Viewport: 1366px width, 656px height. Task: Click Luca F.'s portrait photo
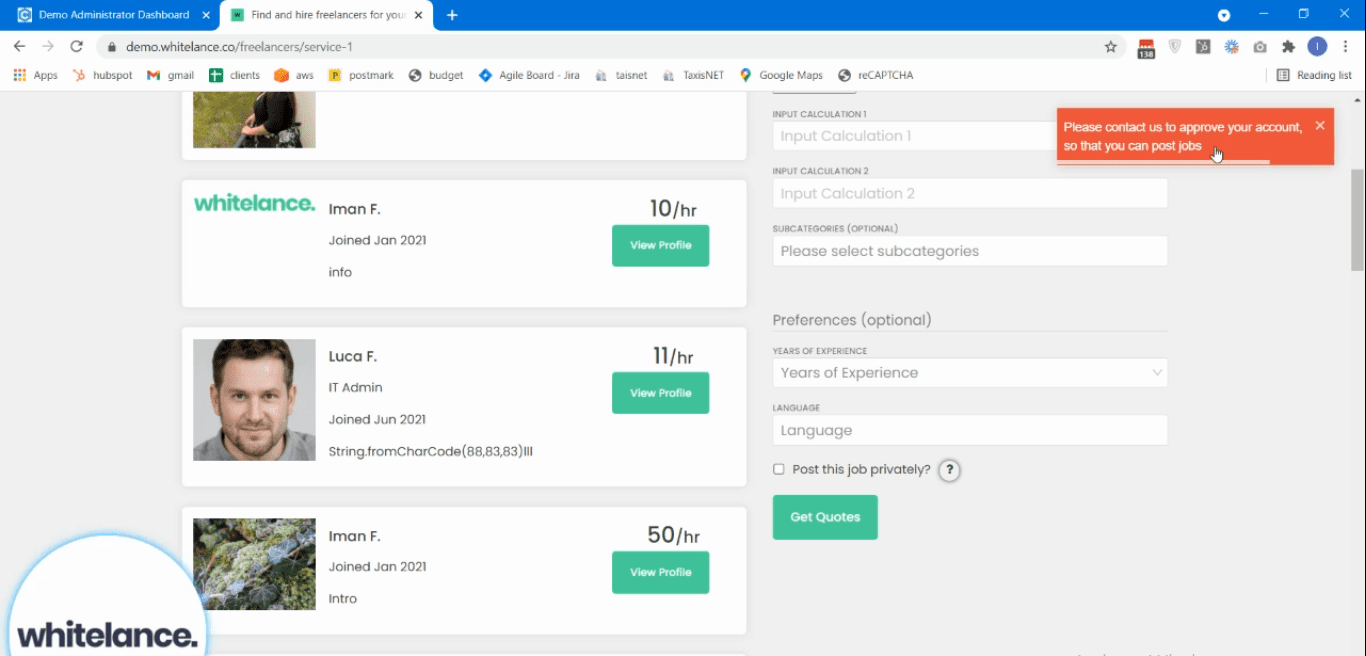[254, 400]
